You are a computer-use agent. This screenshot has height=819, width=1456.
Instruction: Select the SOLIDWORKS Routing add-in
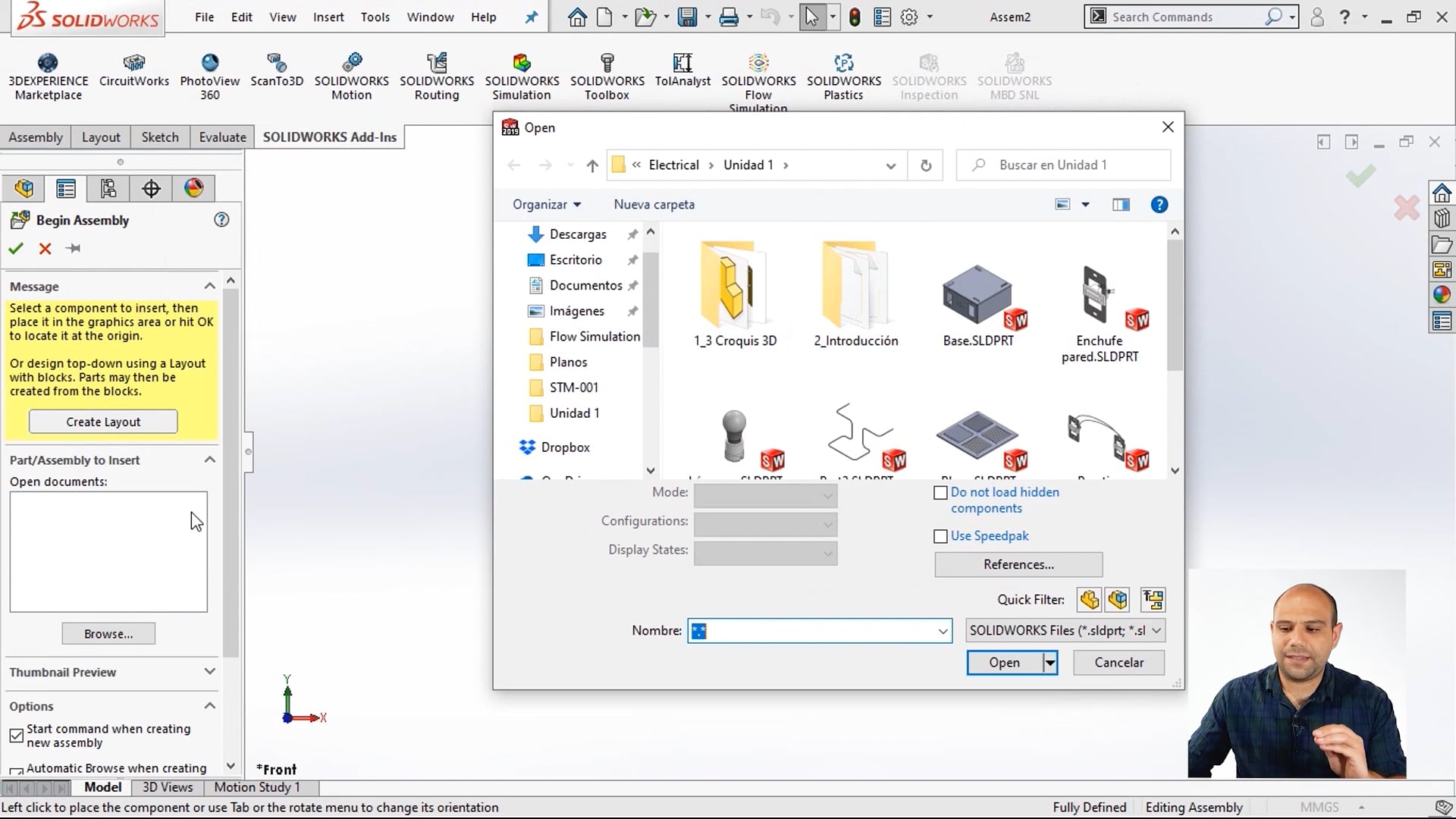point(437,72)
